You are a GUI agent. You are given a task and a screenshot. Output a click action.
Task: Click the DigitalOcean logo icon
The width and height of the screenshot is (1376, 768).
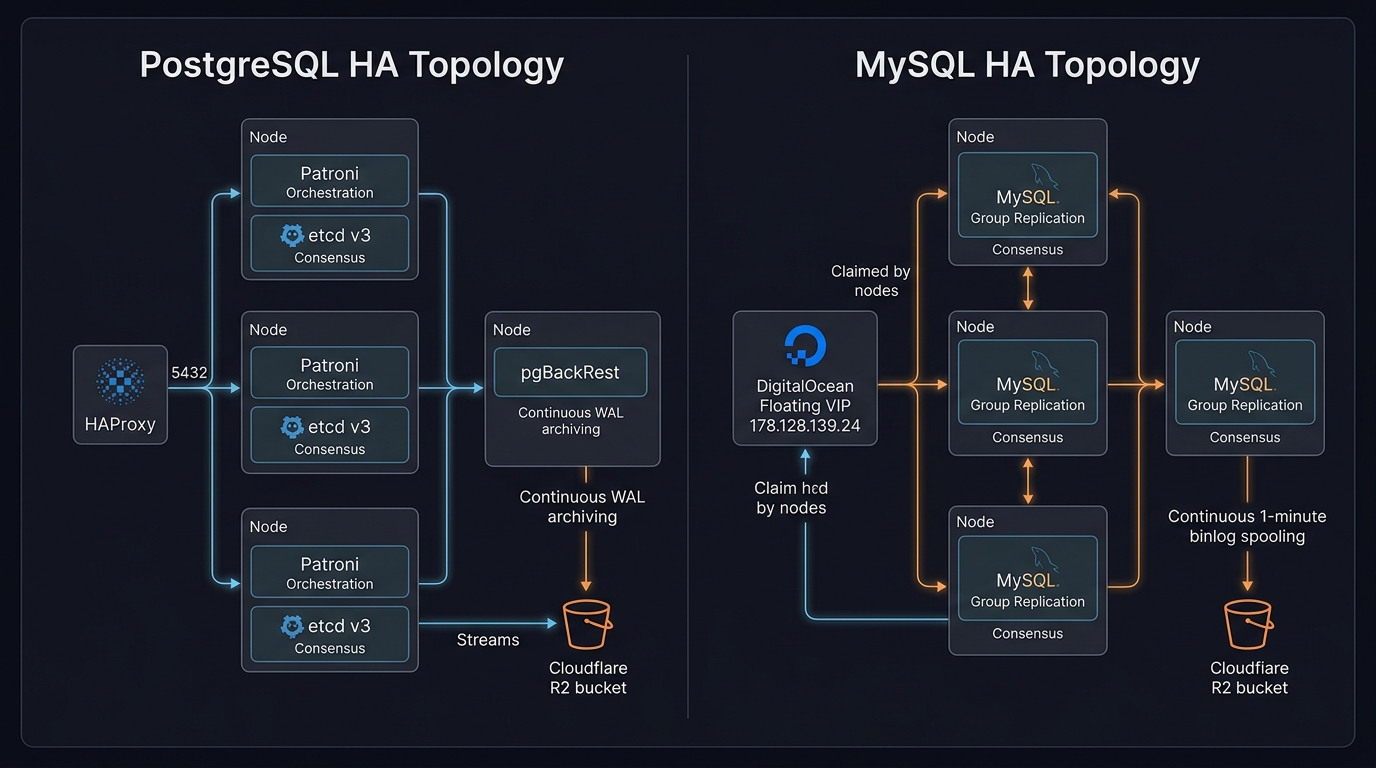click(805, 348)
